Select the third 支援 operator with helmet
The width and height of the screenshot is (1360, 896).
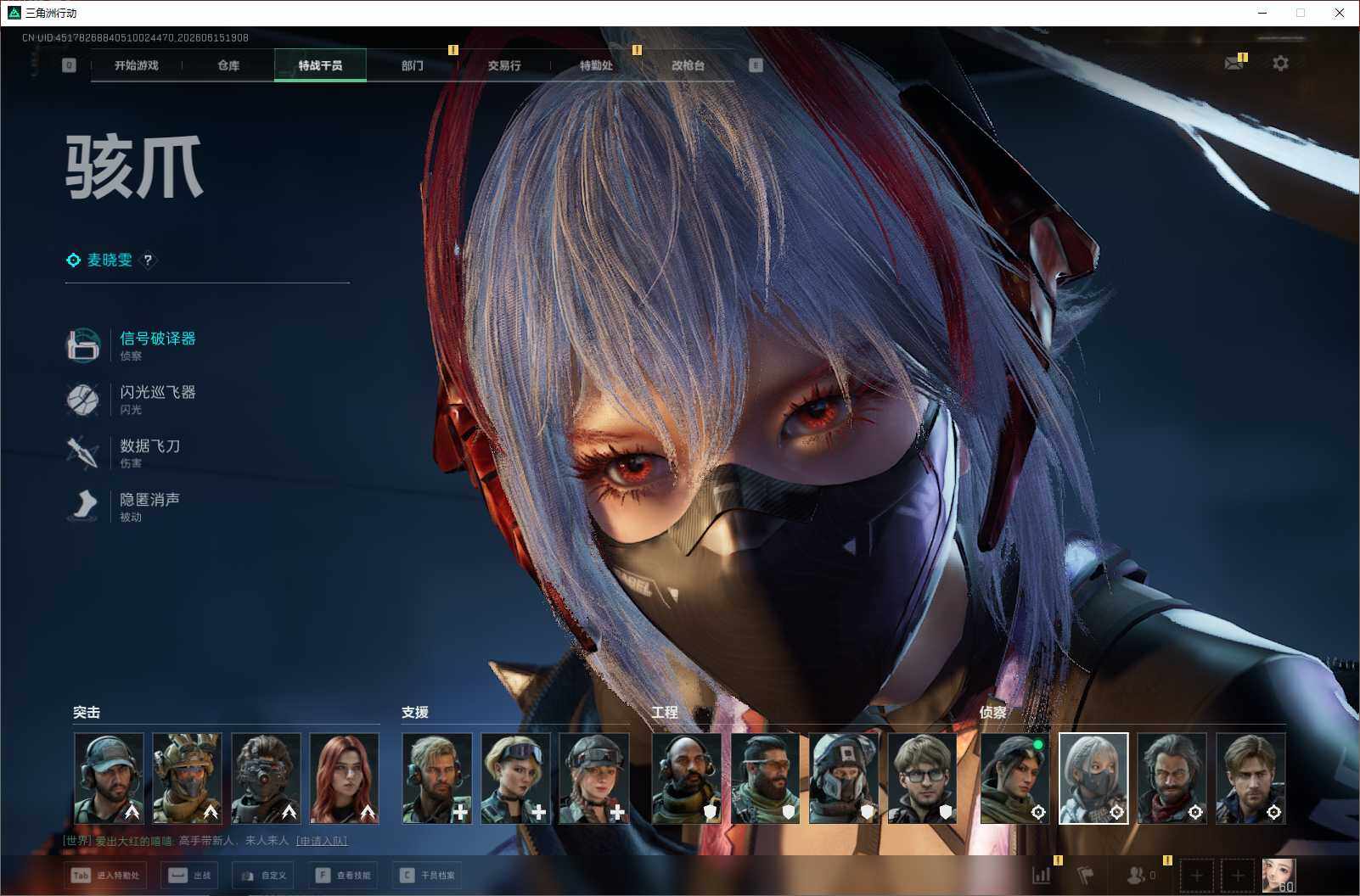[x=594, y=779]
